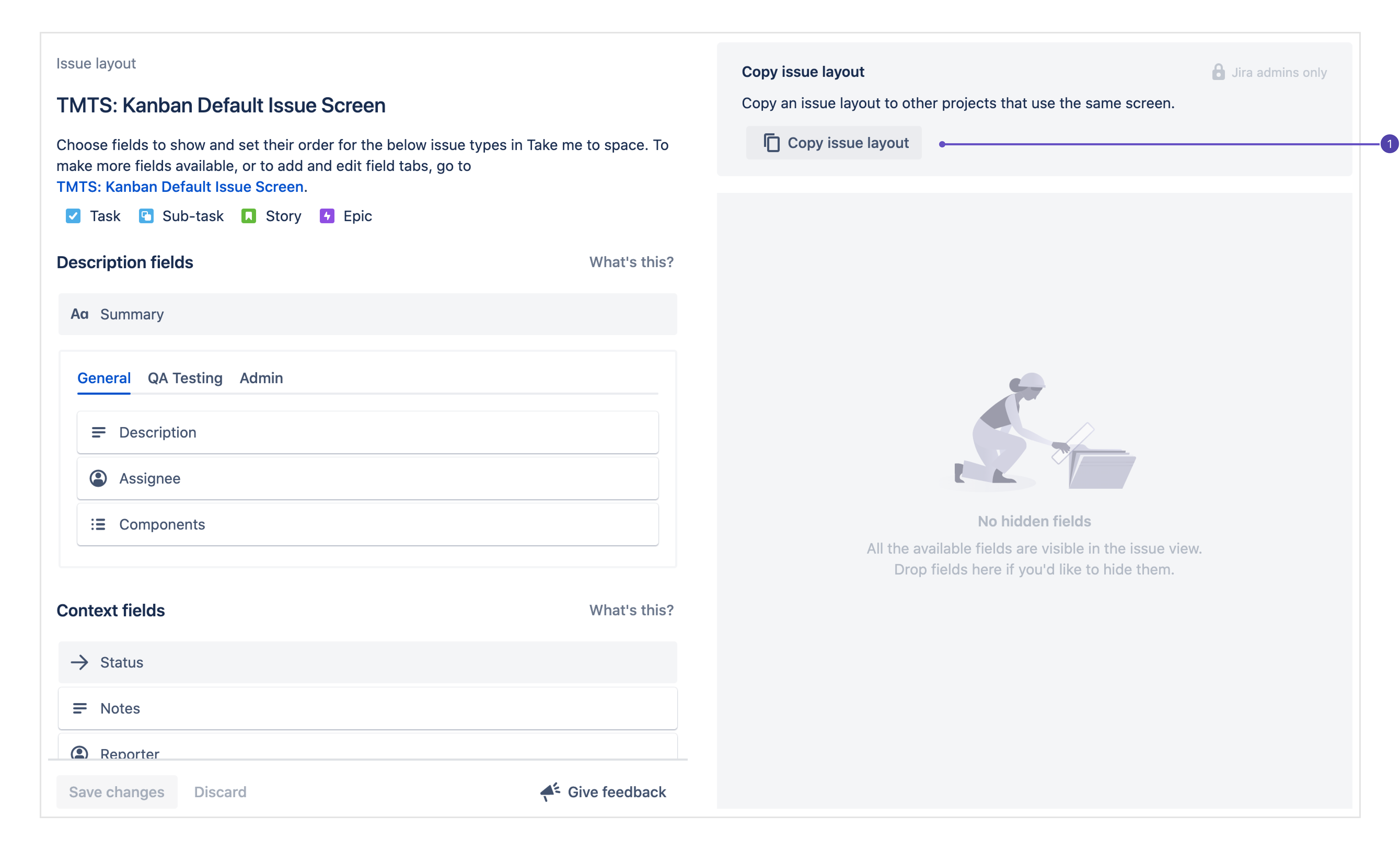Select the Description field row
This screenshot has height=850, width=1400.
(x=368, y=432)
